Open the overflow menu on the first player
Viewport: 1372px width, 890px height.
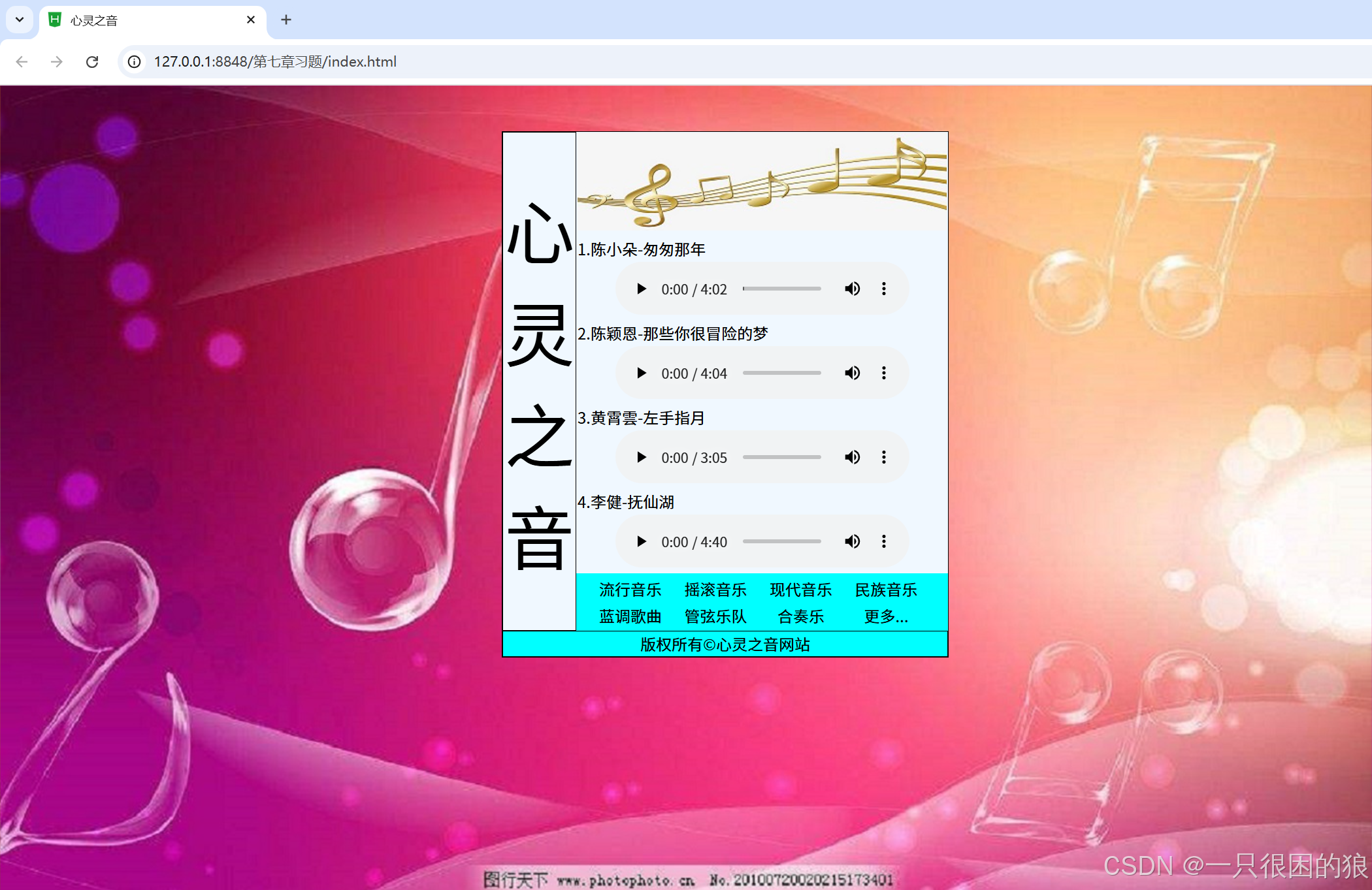tap(884, 289)
